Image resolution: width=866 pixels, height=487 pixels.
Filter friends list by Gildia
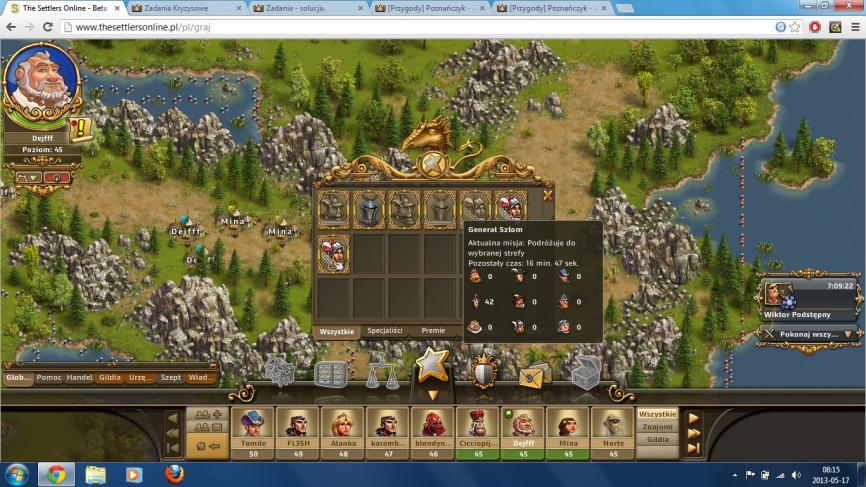657,439
